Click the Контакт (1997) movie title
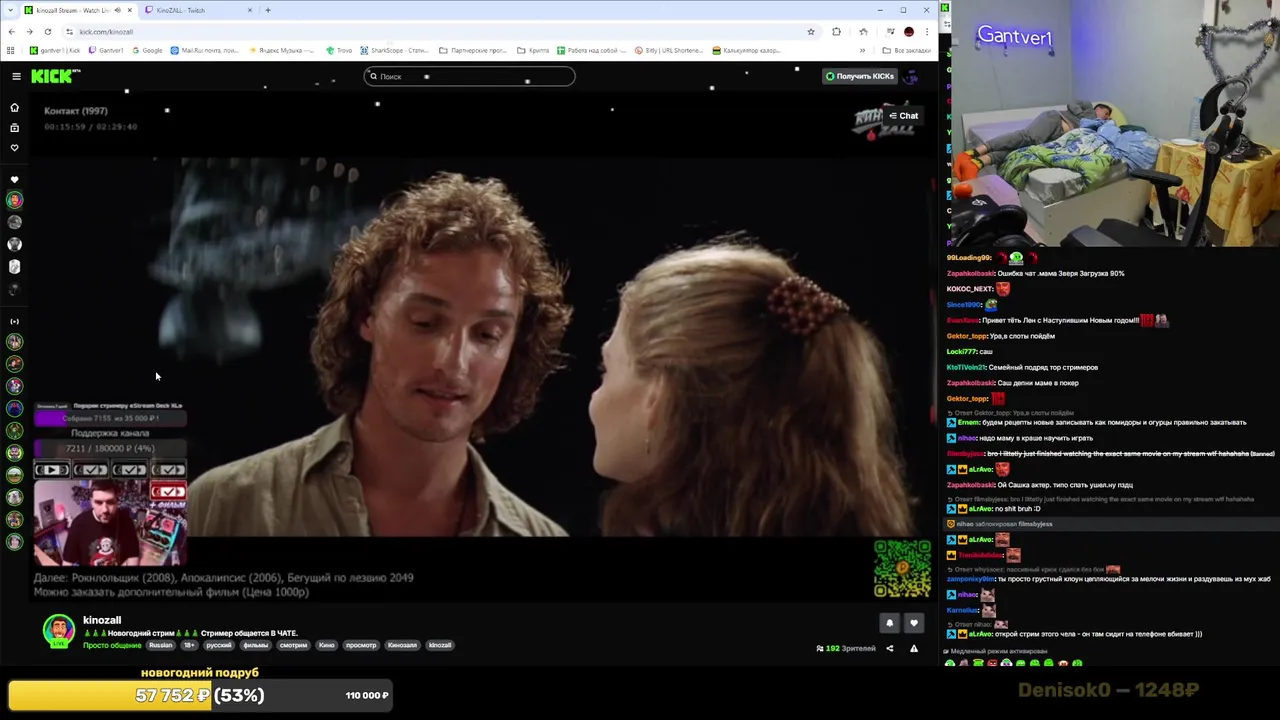1280x720 pixels. [x=76, y=111]
